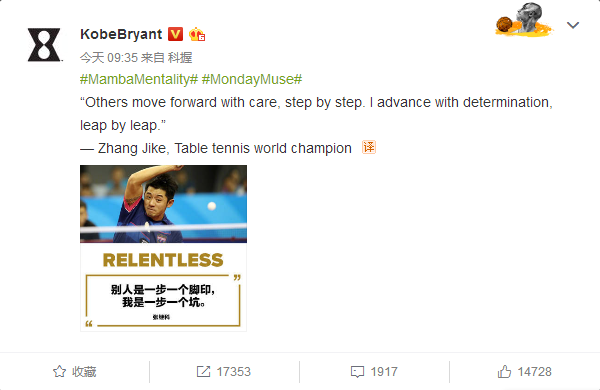This screenshot has width=600, height=390.
Task: Click the like count 14728
Action: click(535, 372)
